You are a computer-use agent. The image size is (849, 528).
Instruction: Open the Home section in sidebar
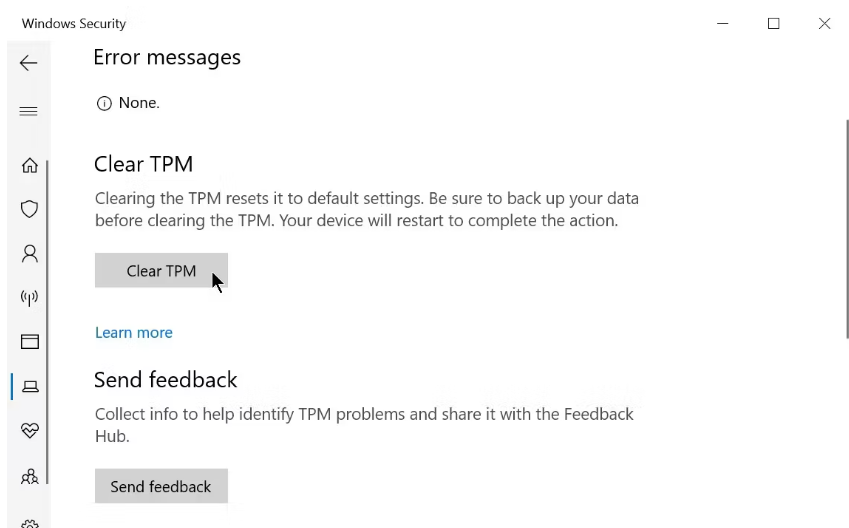[x=30, y=166]
